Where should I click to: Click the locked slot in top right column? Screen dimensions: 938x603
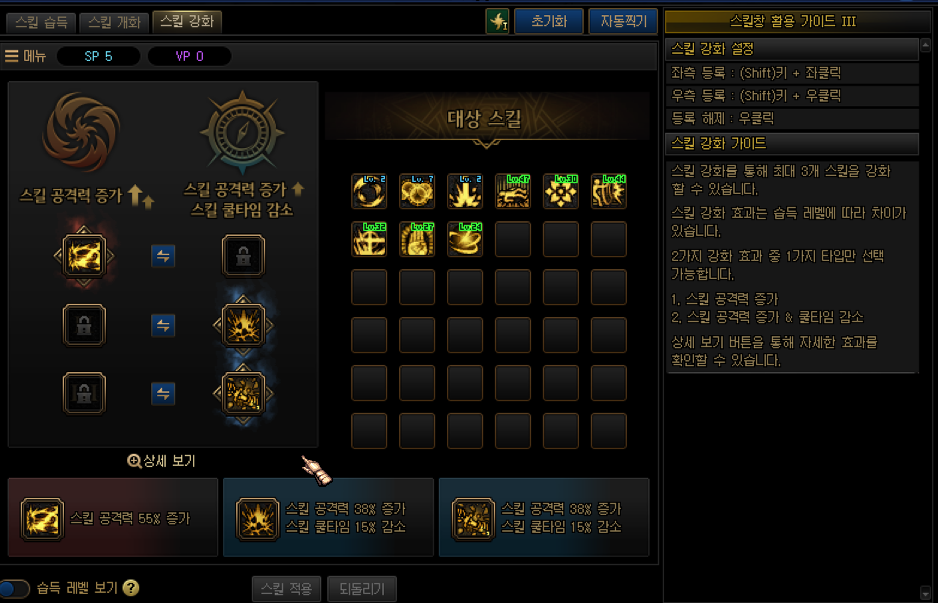click(243, 256)
